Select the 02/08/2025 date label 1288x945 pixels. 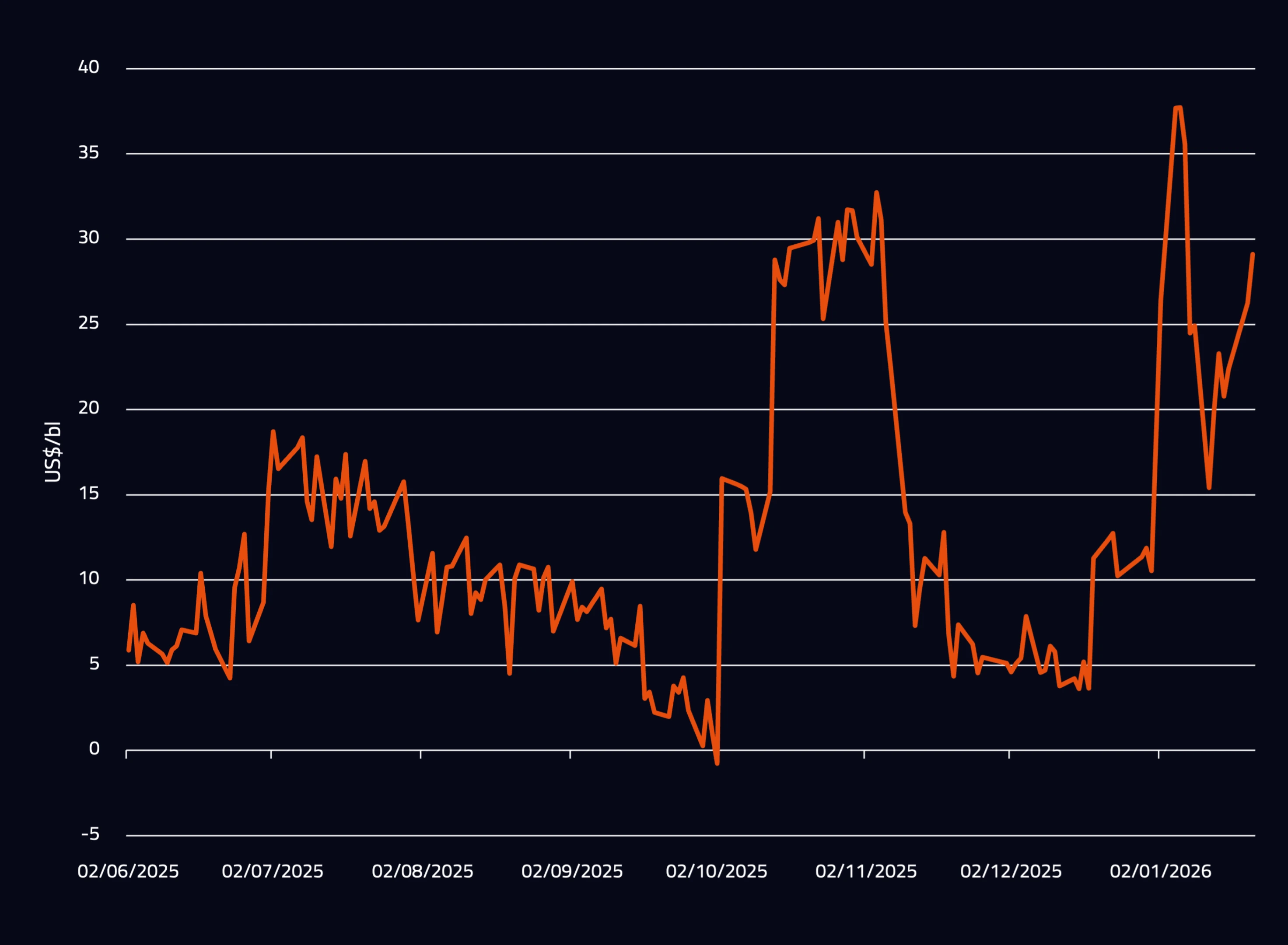(423, 872)
